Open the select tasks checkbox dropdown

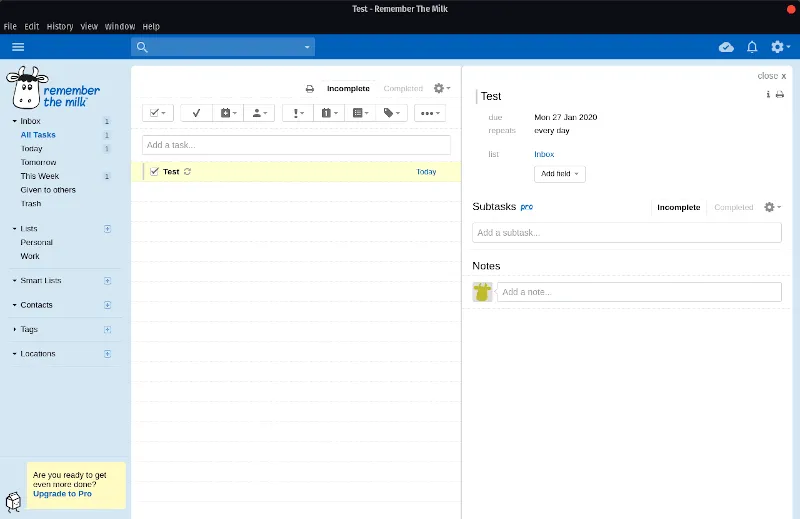point(158,113)
